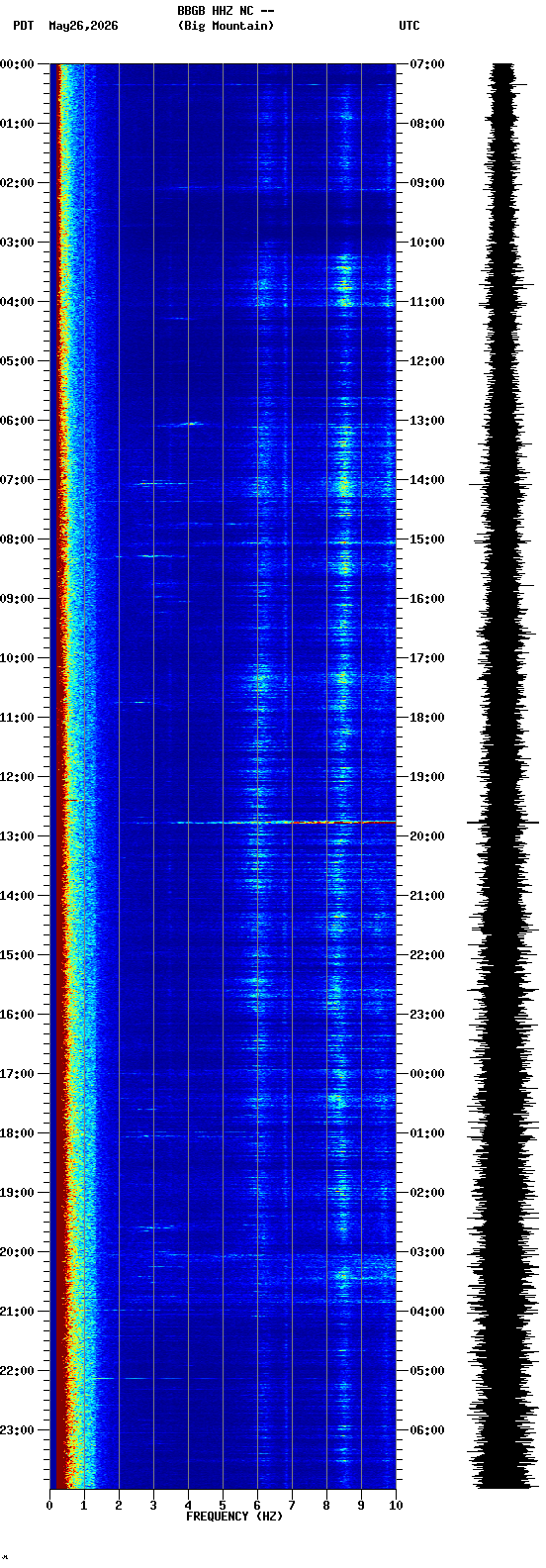This screenshot has width=546, height=1568.
Task: Click UTC axis time label '16:00'
Action: (x=427, y=599)
